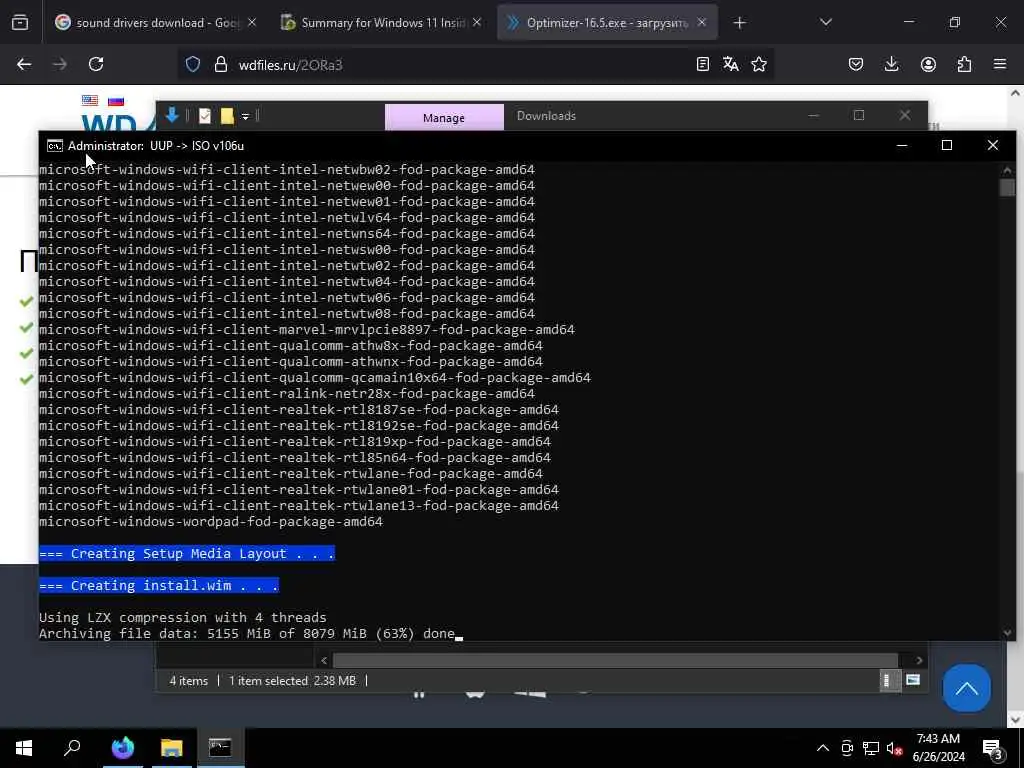Open a new browser tab

tap(739, 23)
